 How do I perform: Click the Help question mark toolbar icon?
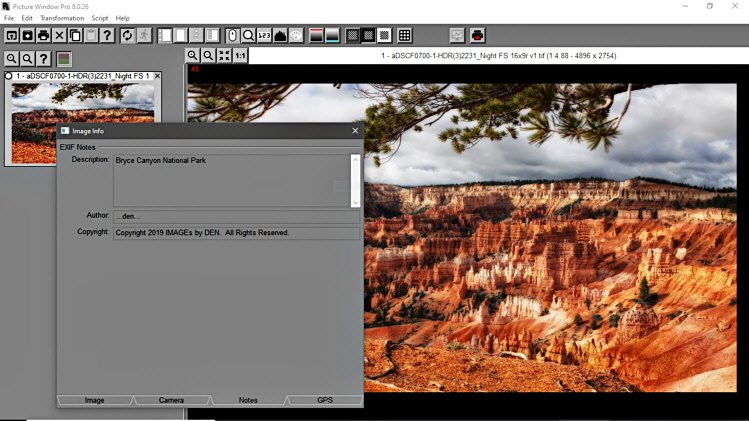[107, 35]
